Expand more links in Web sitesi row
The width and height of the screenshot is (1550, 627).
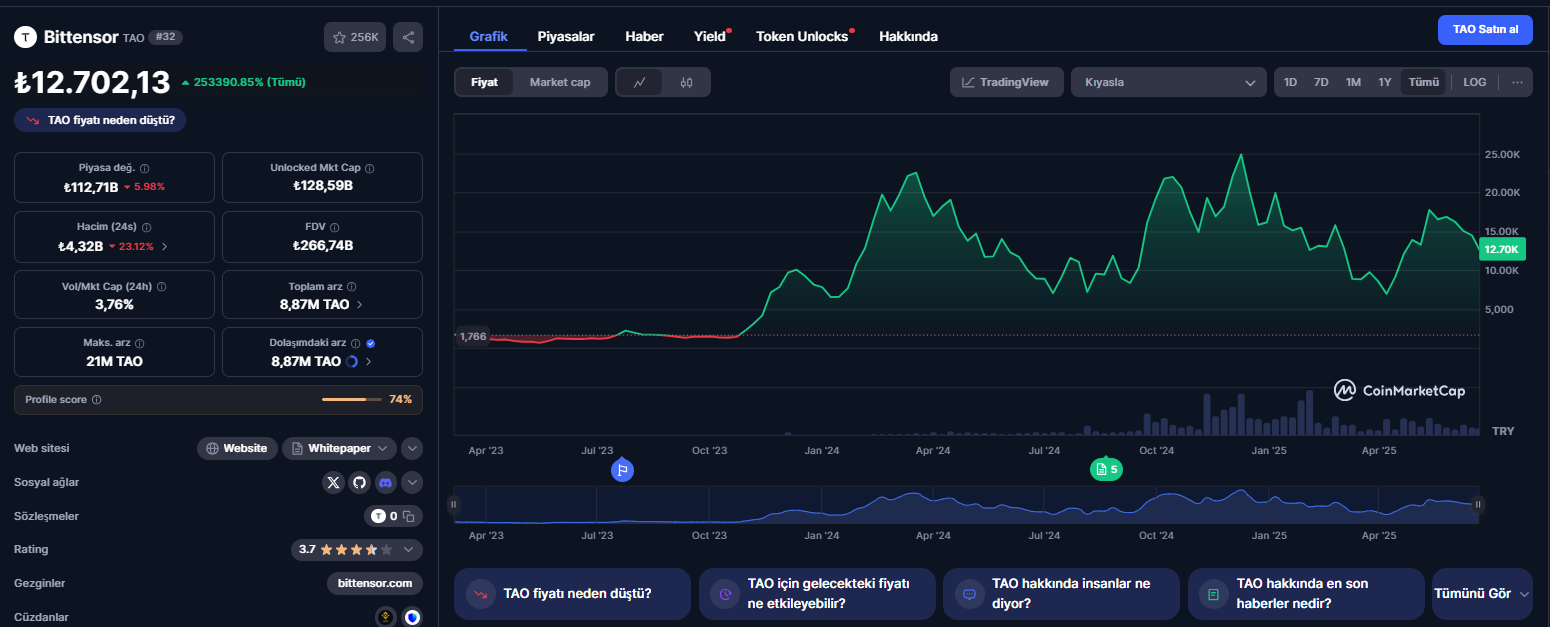(x=412, y=448)
